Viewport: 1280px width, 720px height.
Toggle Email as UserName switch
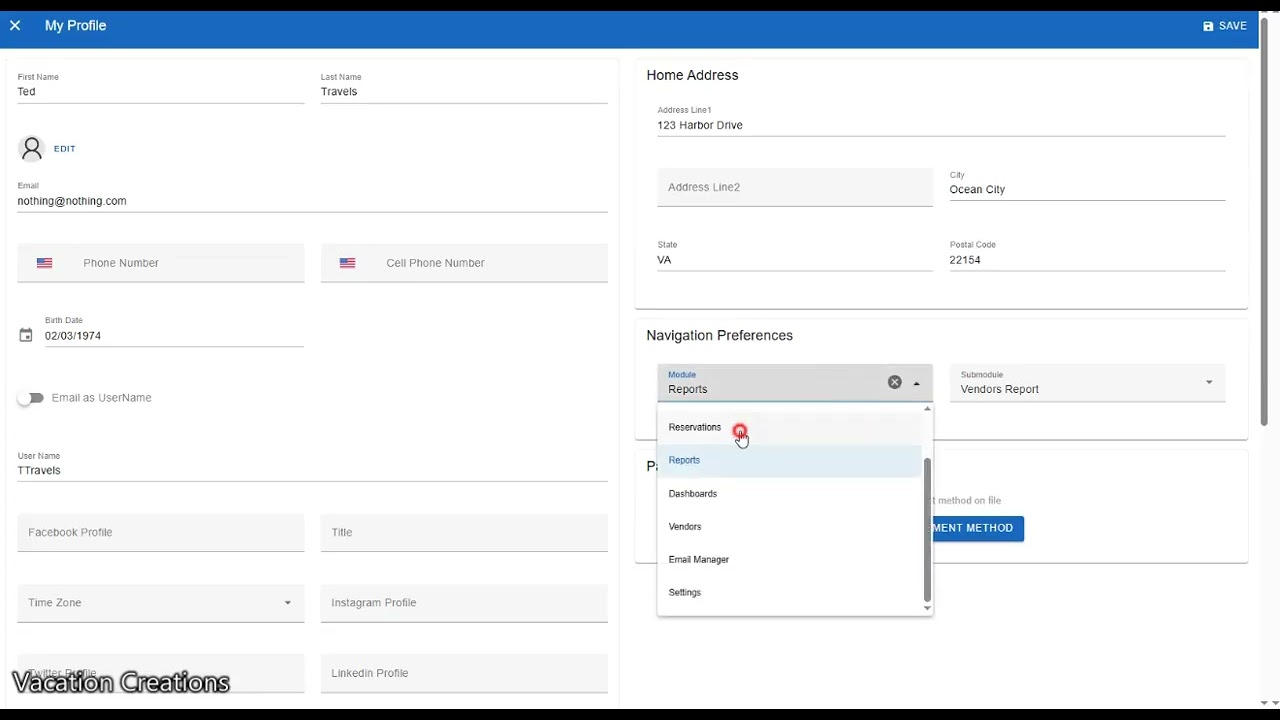tap(31, 398)
